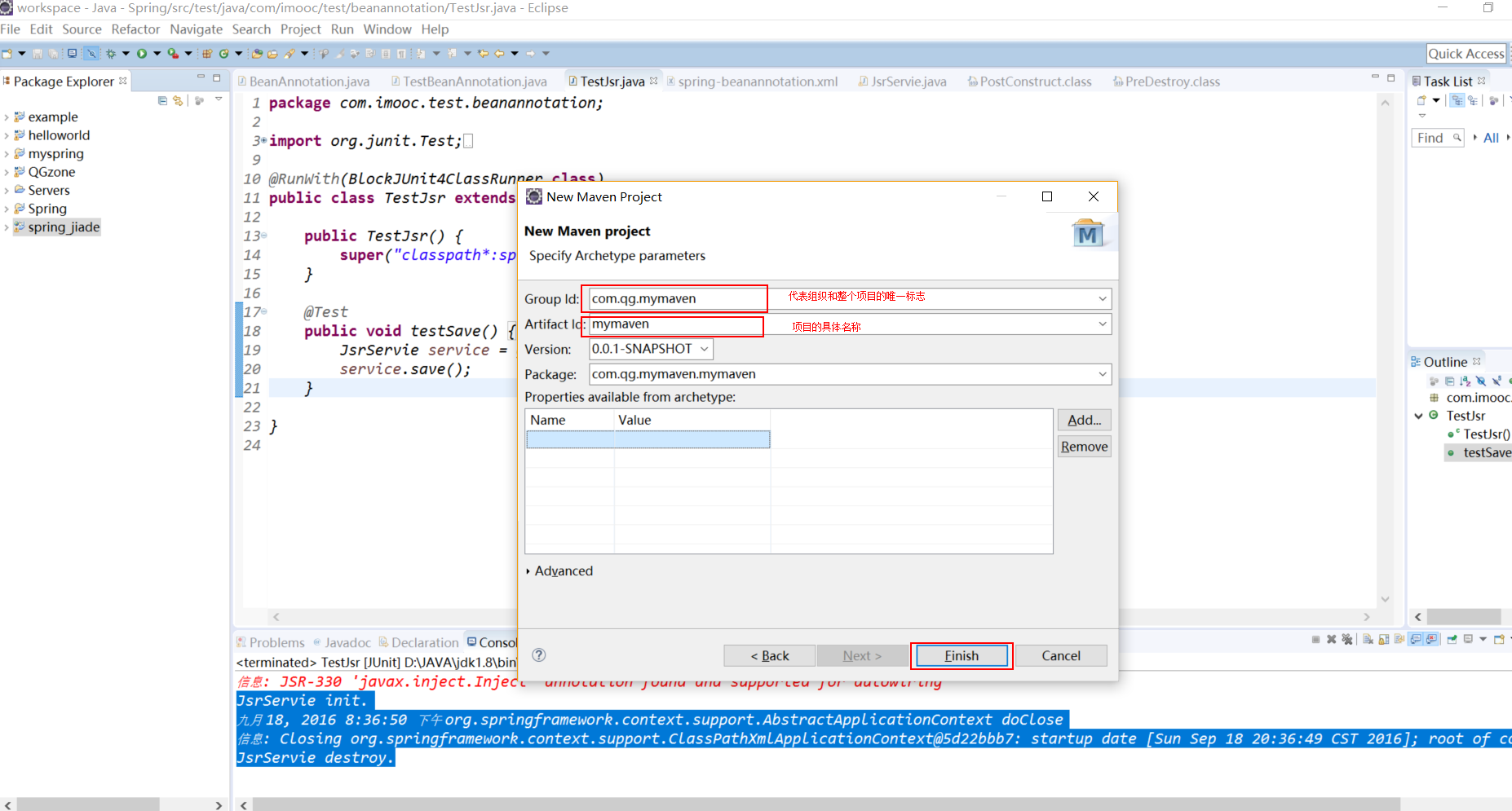
Task: Click the green Run button in toolbar
Action: pyautogui.click(x=142, y=54)
